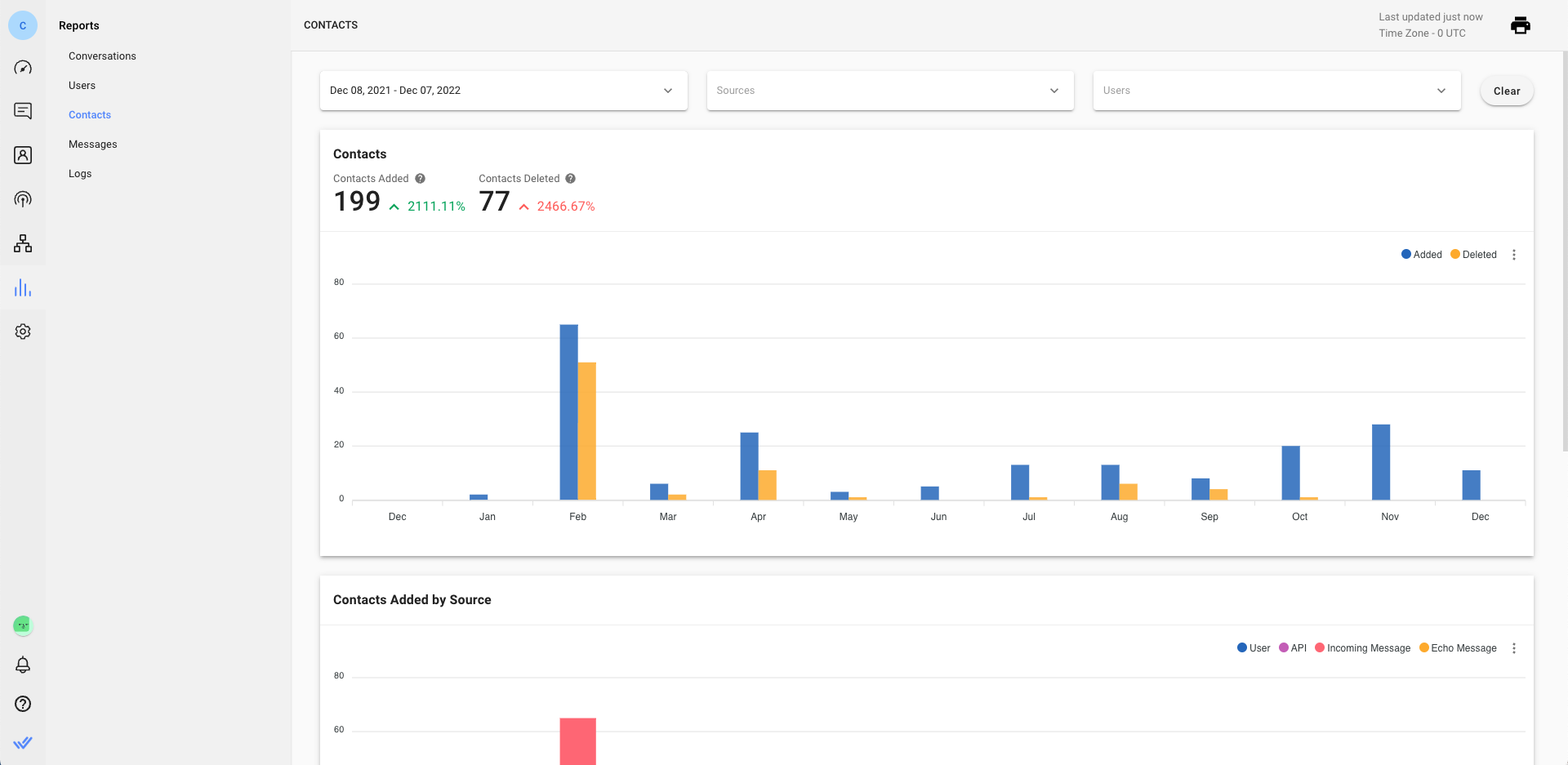The image size is (1568, 765).
Task: Go to Conversations report
Action: coord(102,56)
